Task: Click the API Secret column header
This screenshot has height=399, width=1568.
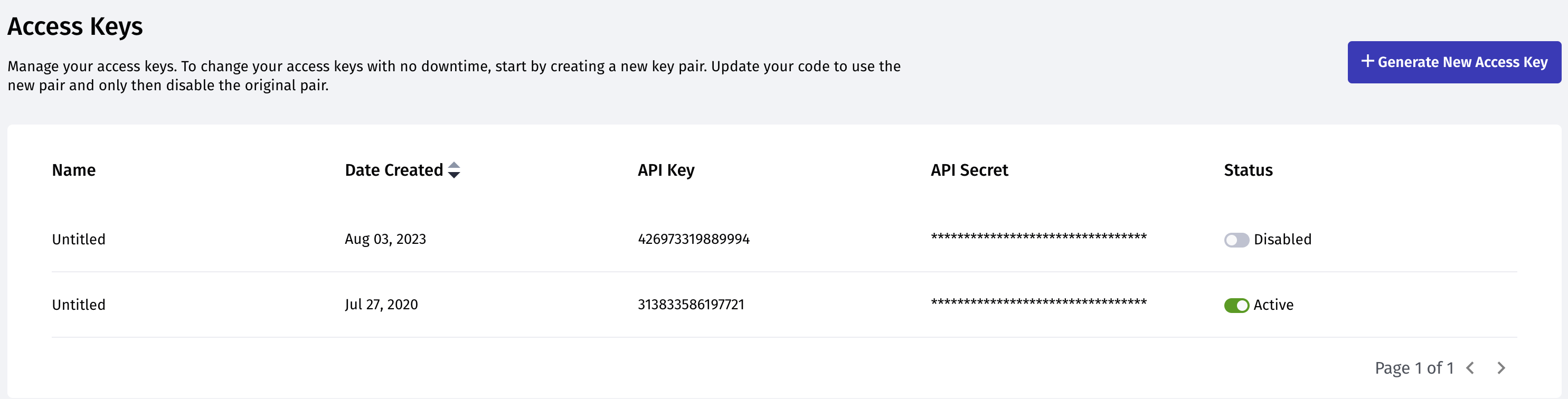Action: tap(969, 170)
